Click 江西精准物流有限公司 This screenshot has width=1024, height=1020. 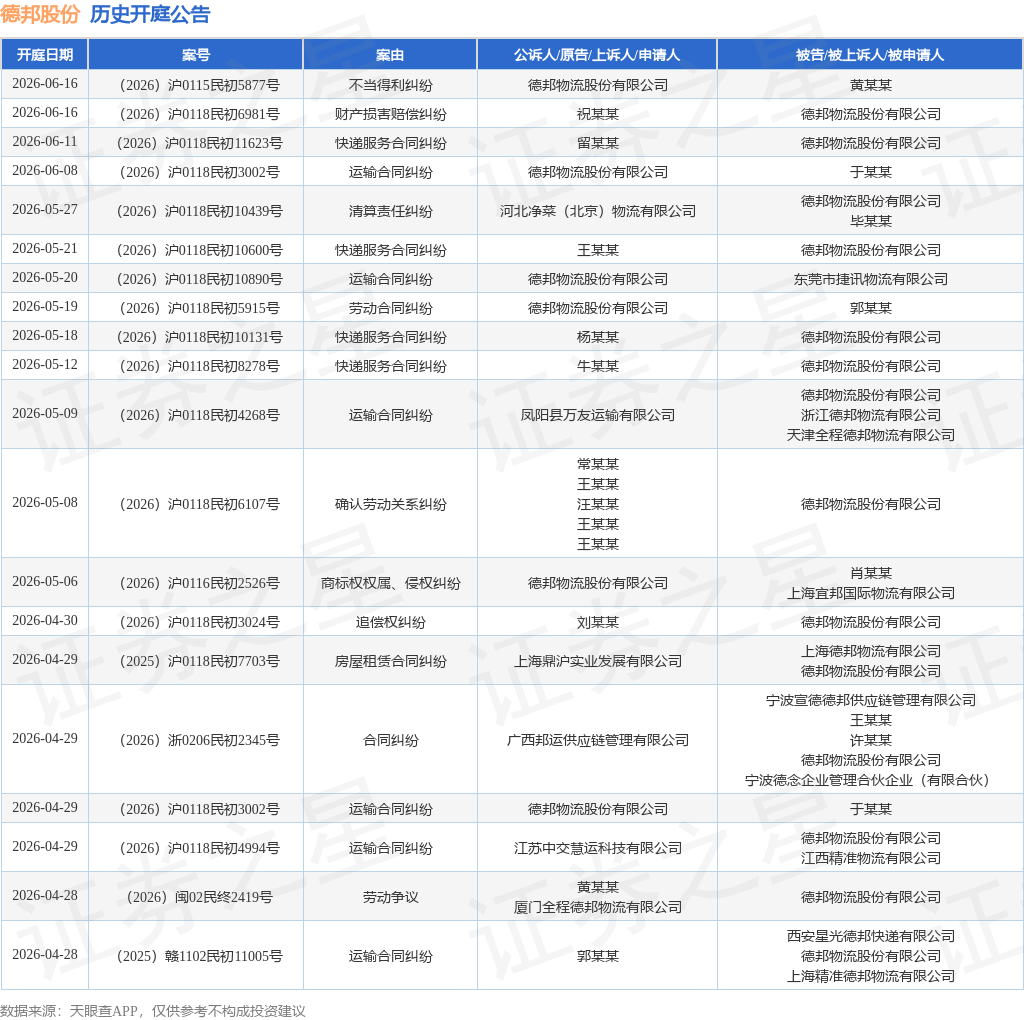[871, 859]
